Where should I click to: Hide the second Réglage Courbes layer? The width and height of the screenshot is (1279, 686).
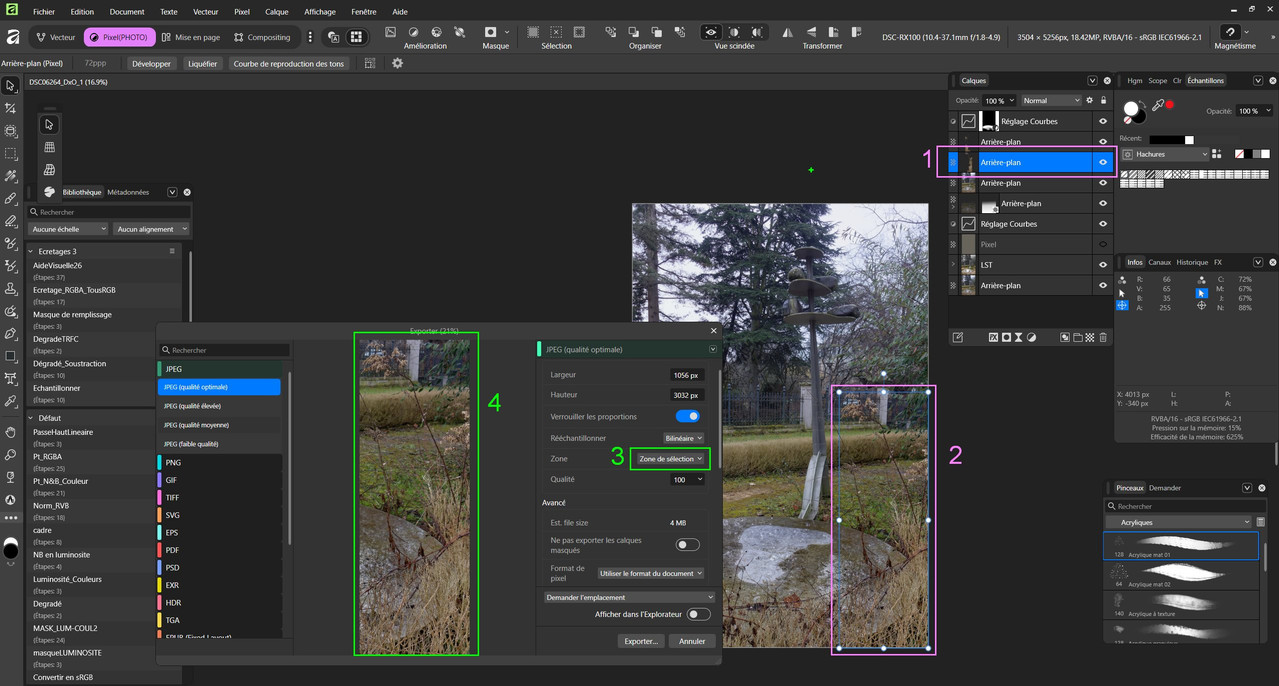(x=1103, y=224)
